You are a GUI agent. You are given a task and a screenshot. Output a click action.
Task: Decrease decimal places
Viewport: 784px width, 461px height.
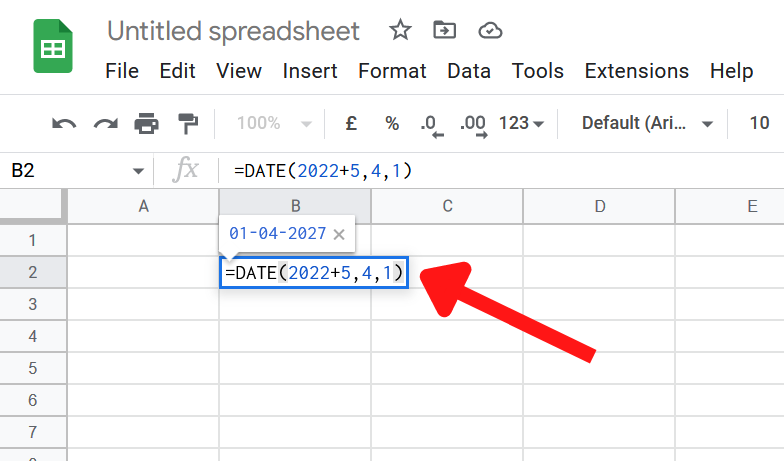point(432,125)
